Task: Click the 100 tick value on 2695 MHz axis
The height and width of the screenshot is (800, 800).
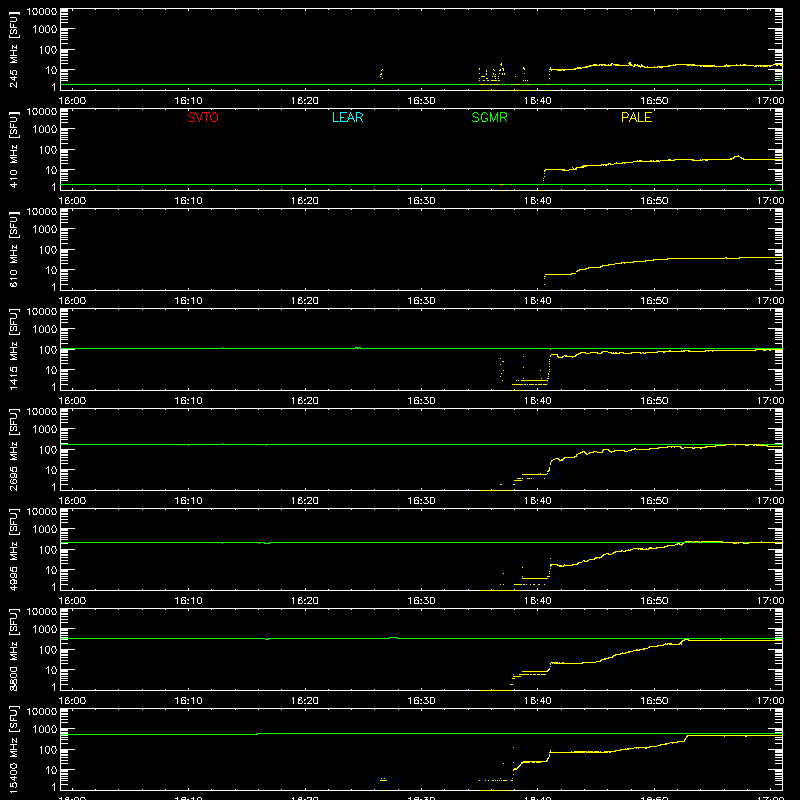Action: (48, 451)
